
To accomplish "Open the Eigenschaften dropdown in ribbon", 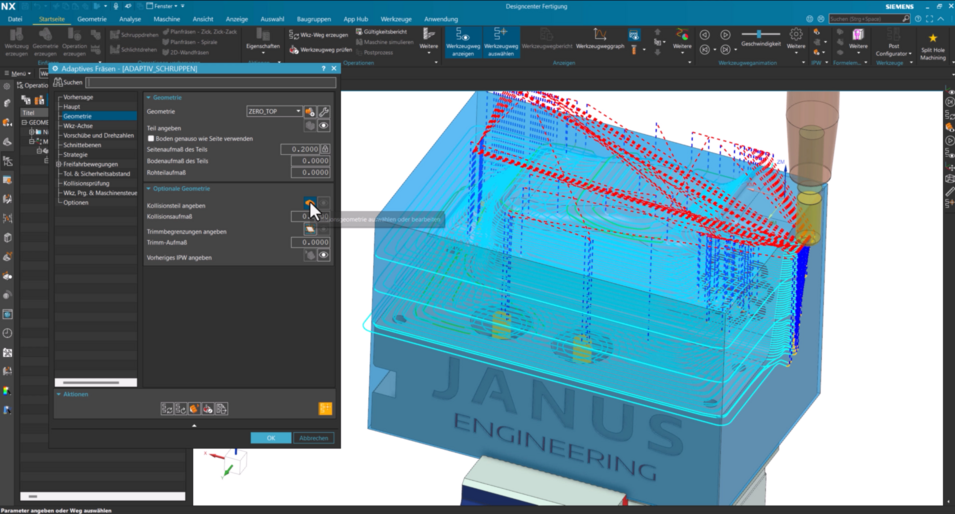I will (x=263, y=51).
